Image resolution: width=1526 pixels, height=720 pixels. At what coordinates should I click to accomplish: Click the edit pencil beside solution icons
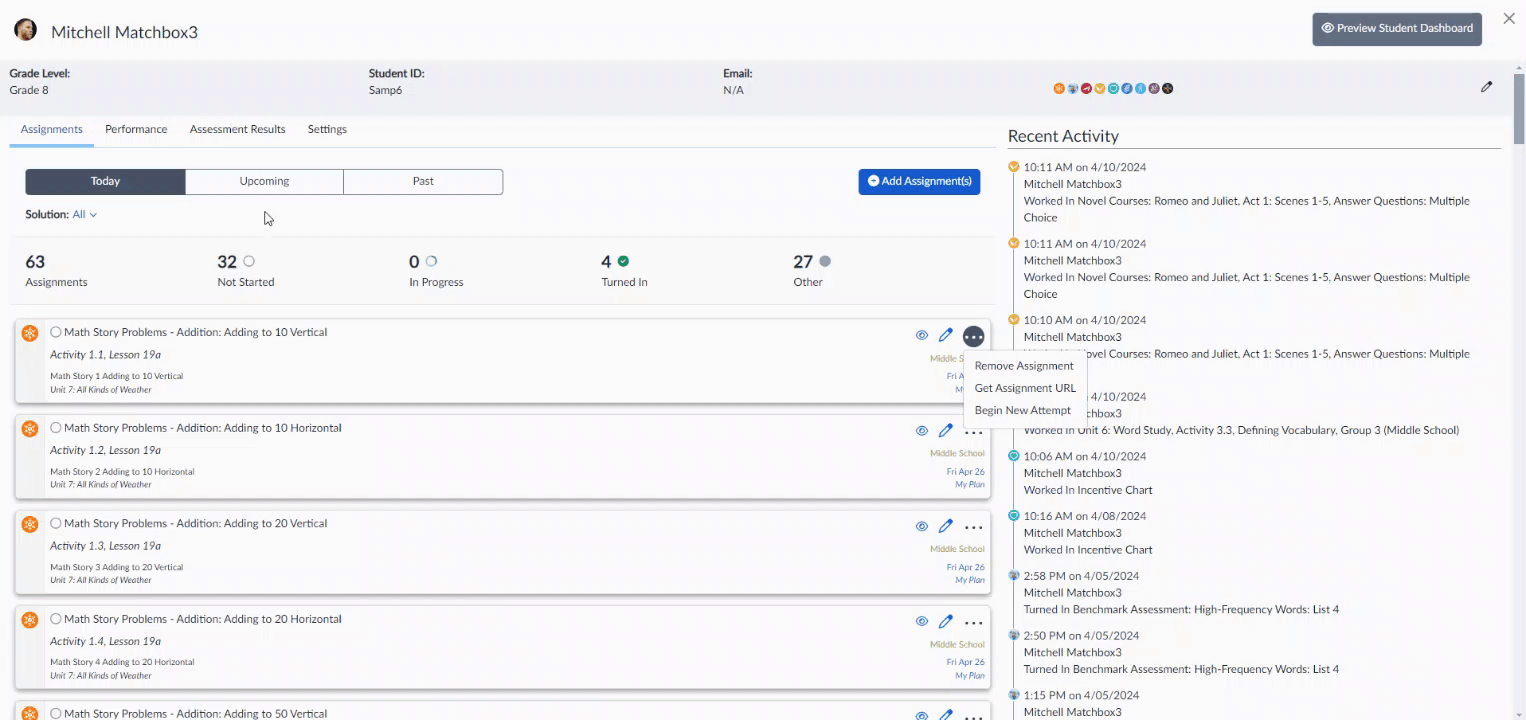pos(1487,87)
